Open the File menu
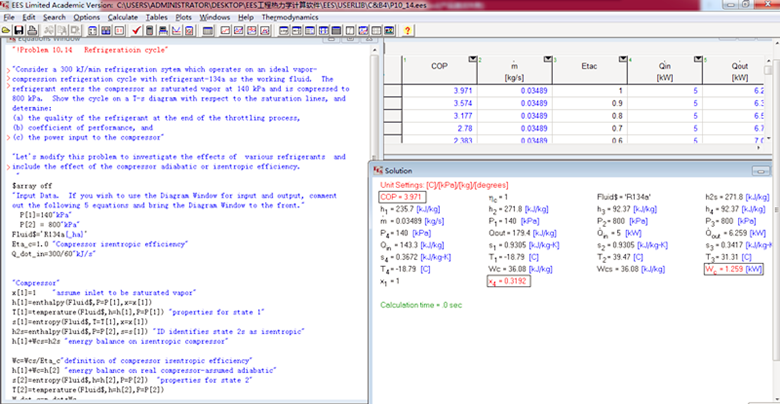The image size is (780, 404). coord(8,17)
